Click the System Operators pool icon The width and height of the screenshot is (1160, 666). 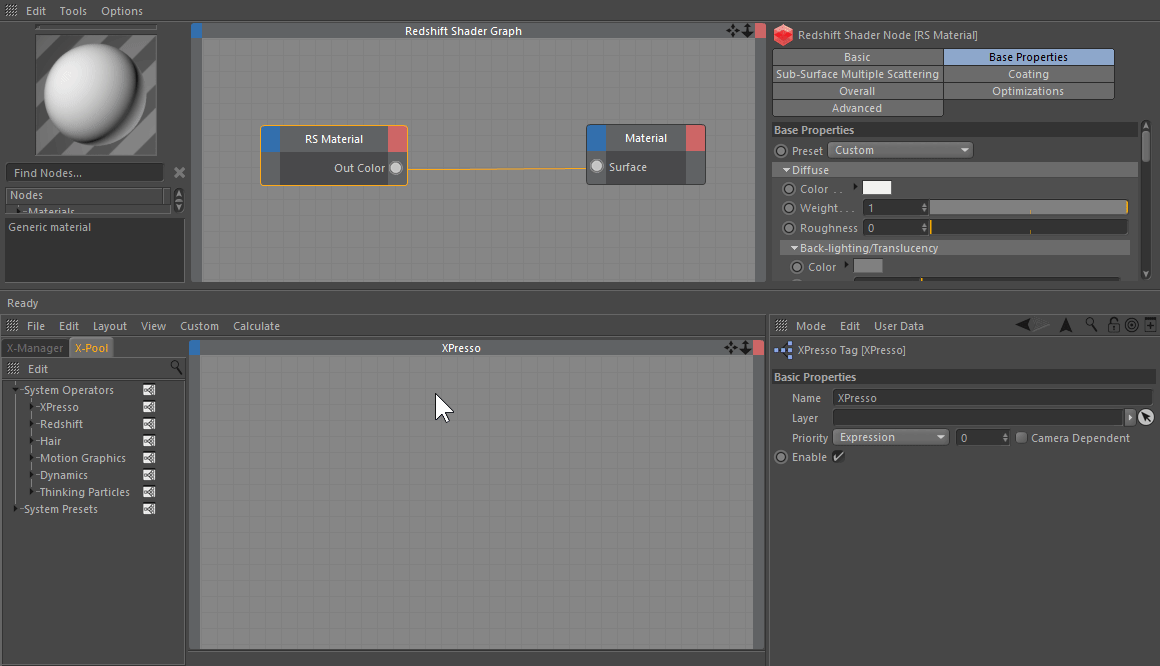coord(149,390)
